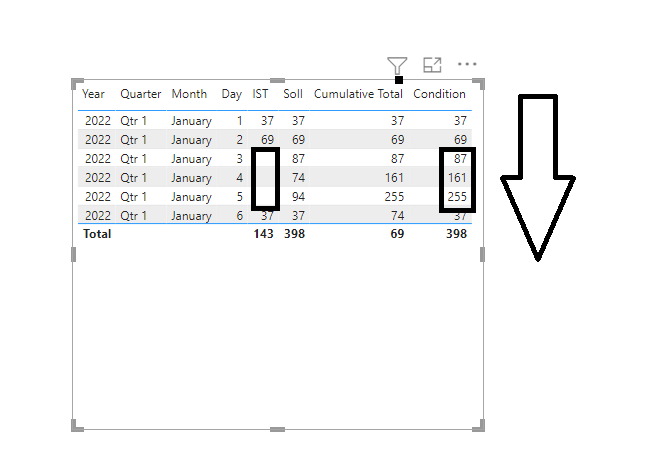Select Soll value 74 for Day 4
Image resolution: width=650 pixels, height=476 pixels.
[298, 178]
